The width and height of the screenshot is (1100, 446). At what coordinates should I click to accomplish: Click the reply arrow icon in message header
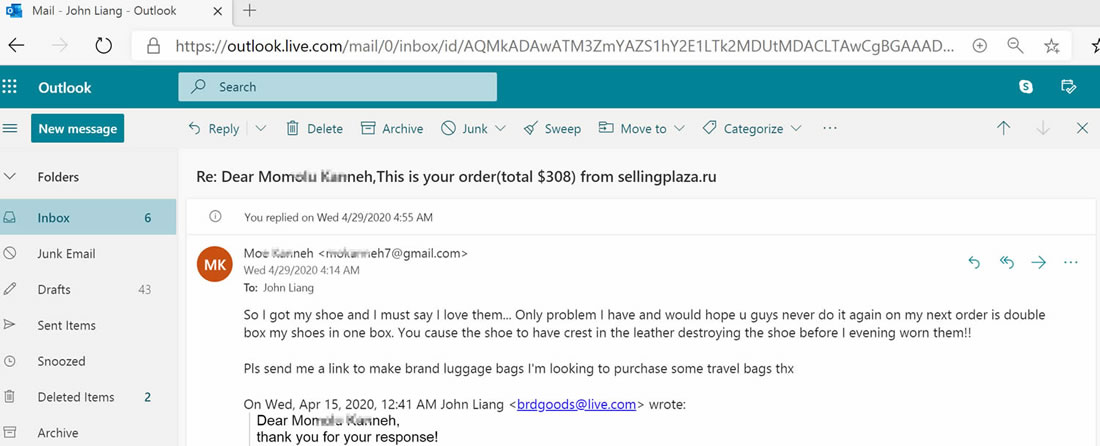[974, 262]
